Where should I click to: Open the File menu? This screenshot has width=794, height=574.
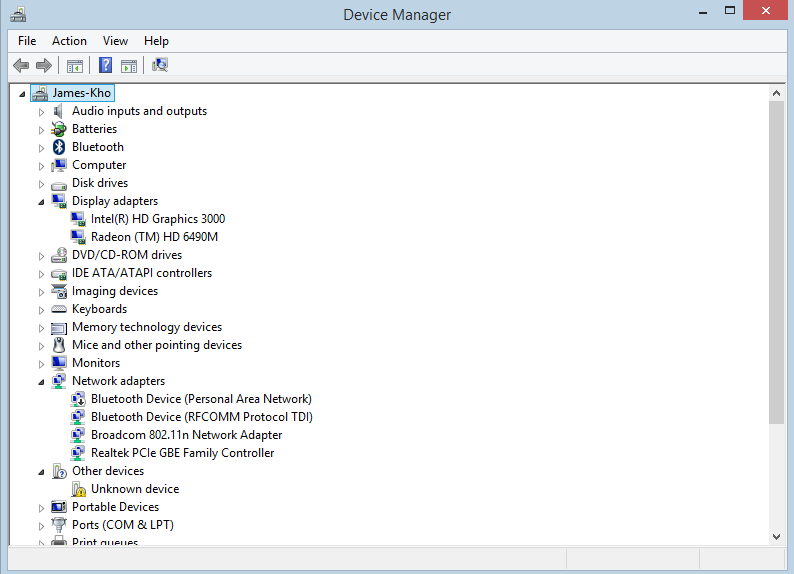27,41
